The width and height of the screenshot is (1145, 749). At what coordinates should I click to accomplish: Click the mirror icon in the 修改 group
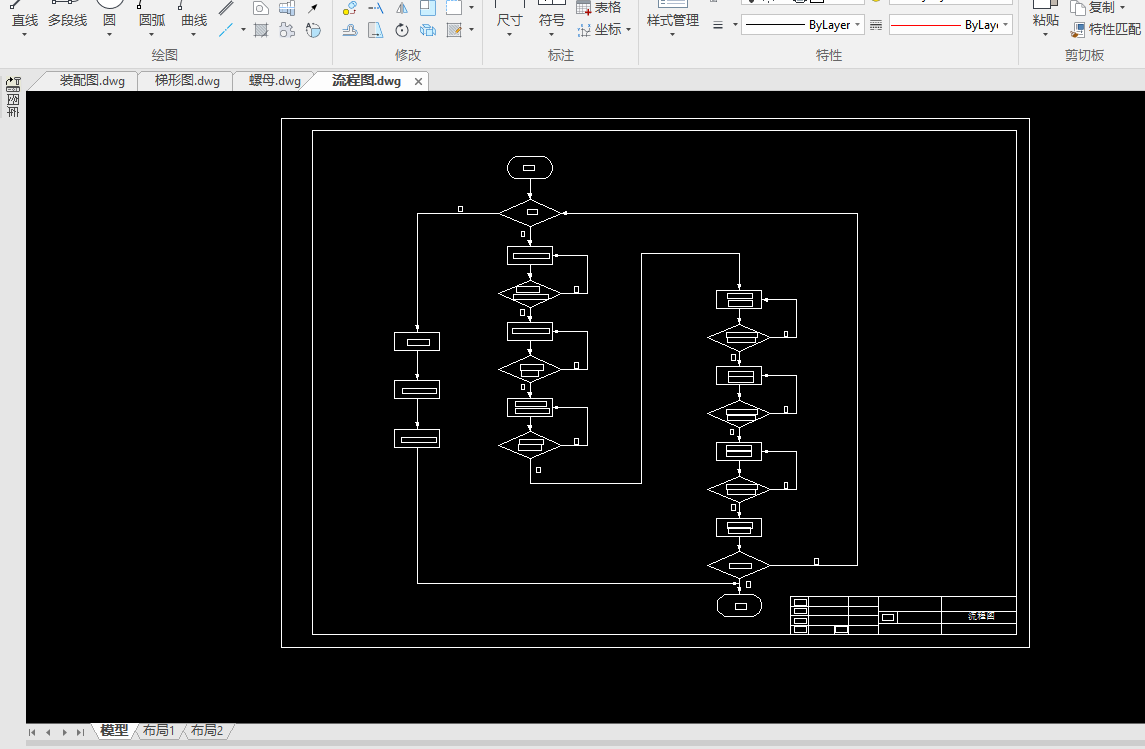click(x=402, y=8)
